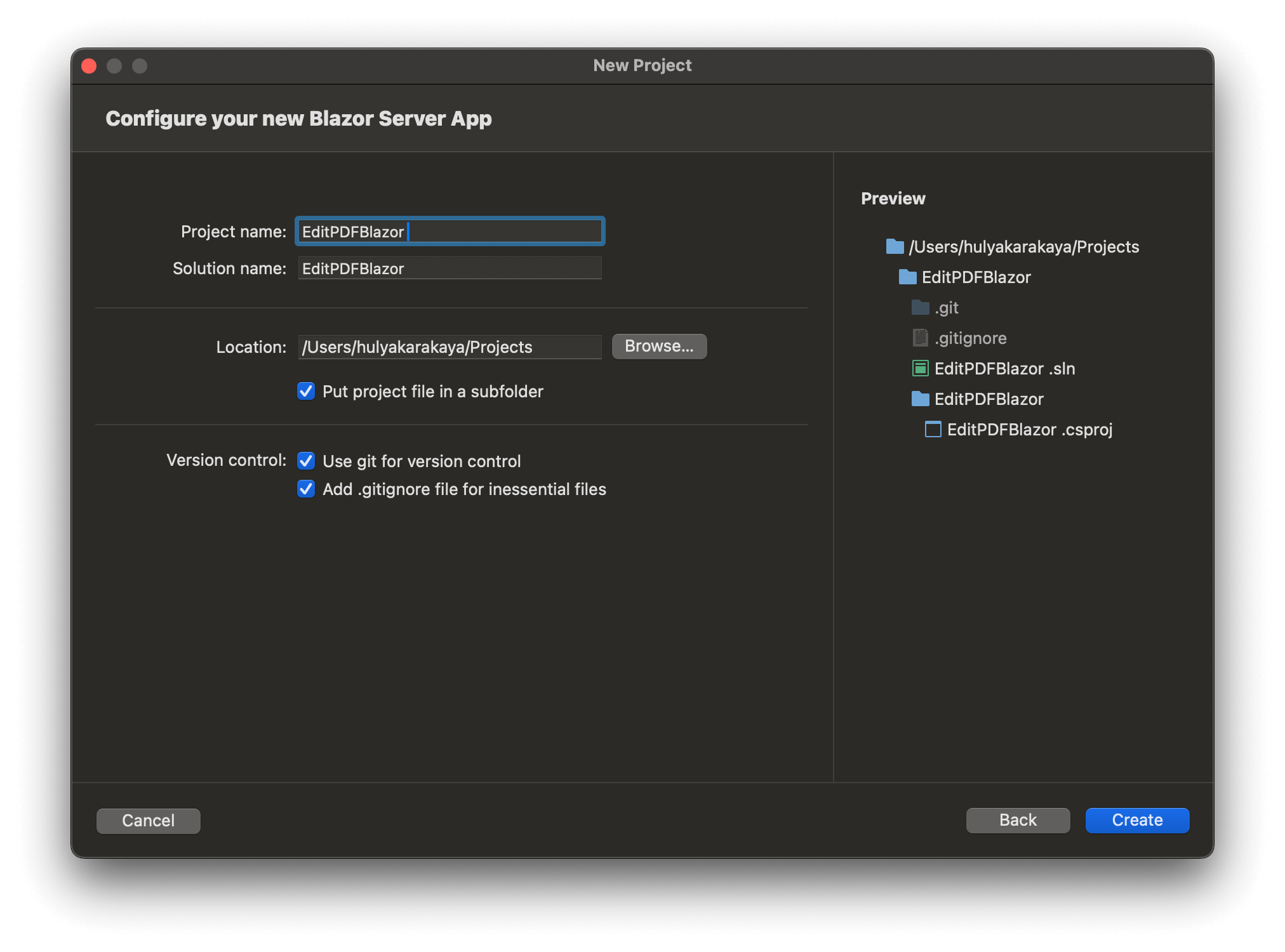This screenshot has height=952, width=1285.
Task: Select /Users/hulyakarakaya/Projects in Preview tree
Action: (x=1023, y=247)
